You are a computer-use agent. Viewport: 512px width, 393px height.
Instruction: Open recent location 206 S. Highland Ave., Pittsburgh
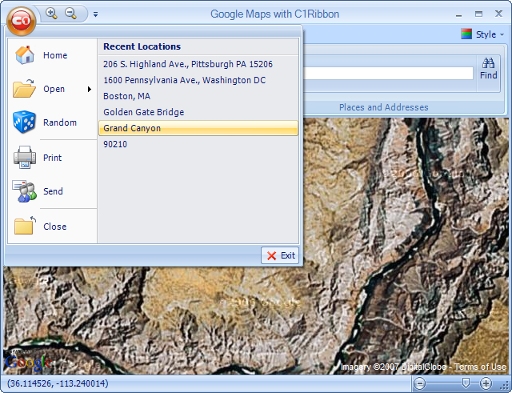click(x=198, y=64)
